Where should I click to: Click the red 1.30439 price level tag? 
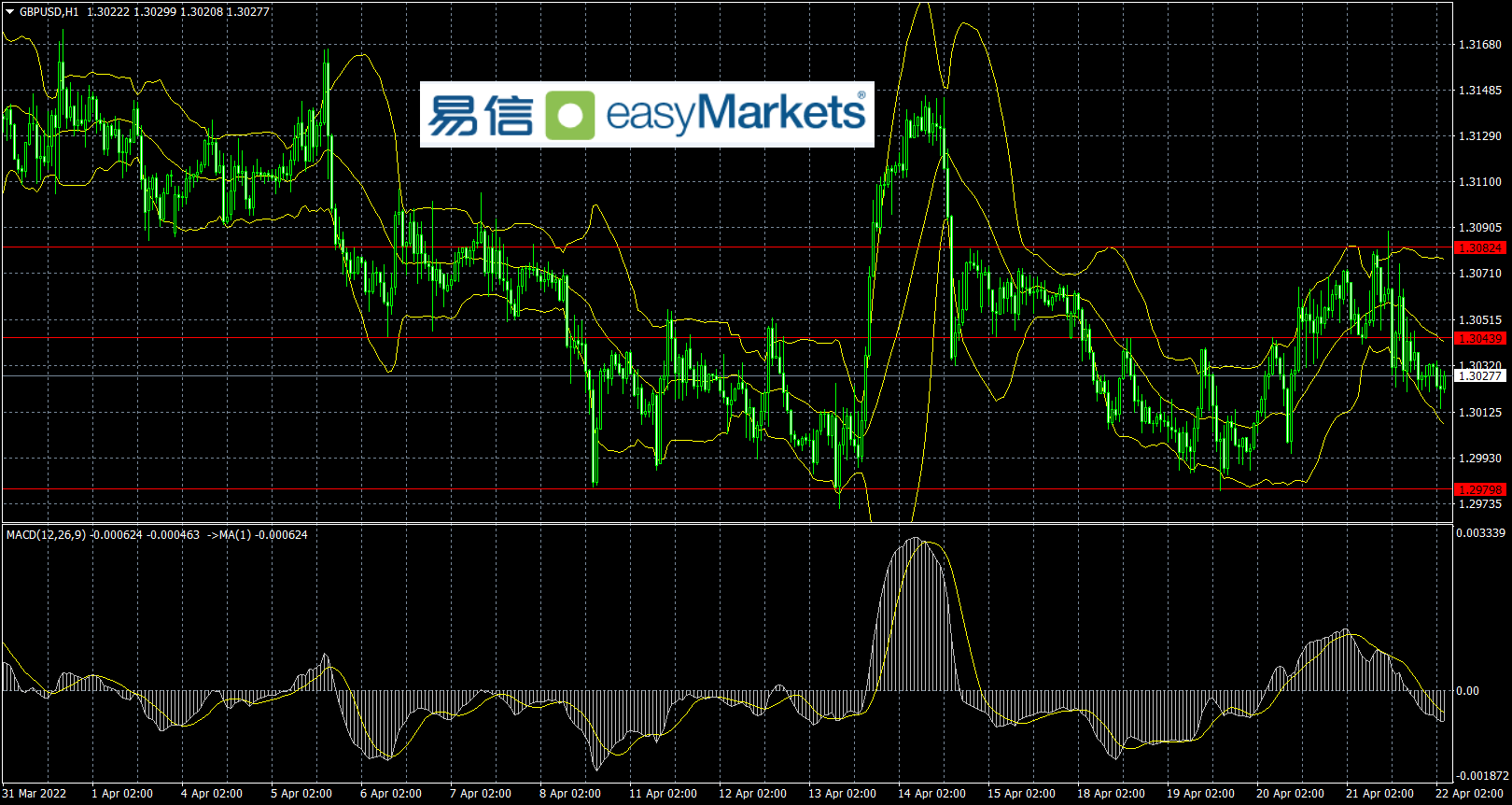(x=1480, y=339)
